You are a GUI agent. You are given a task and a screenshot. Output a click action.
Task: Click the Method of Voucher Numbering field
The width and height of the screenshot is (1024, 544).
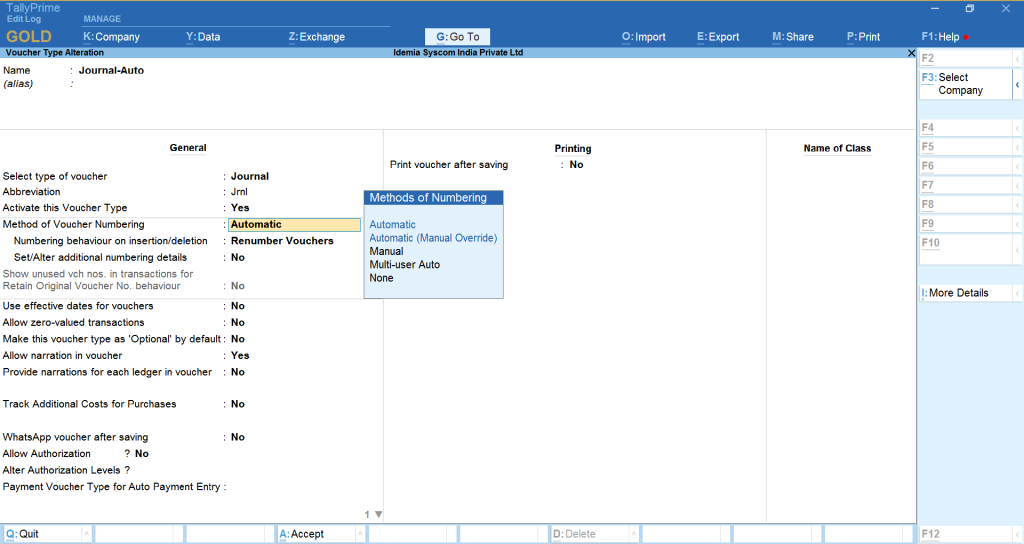(294, 225)
